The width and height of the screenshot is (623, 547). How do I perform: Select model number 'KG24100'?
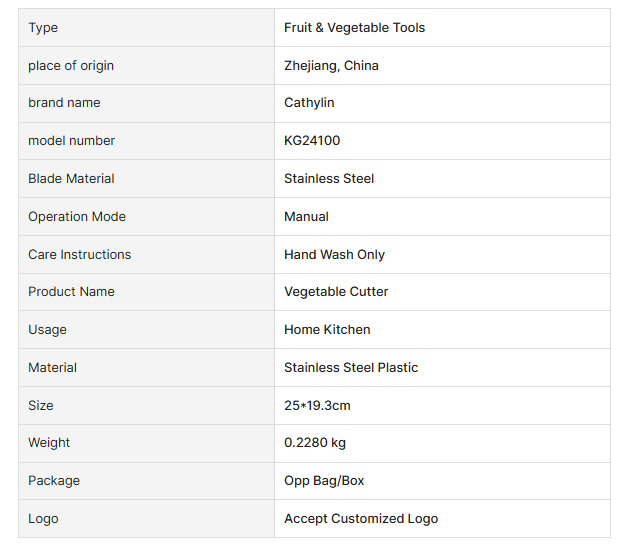[312, 141]
